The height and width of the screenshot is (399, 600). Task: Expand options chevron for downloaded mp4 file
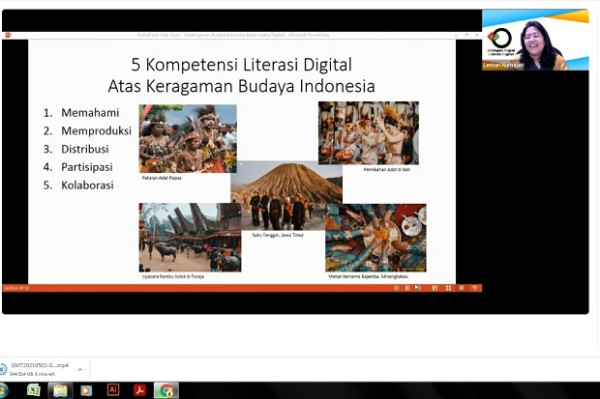coord(80,370)
